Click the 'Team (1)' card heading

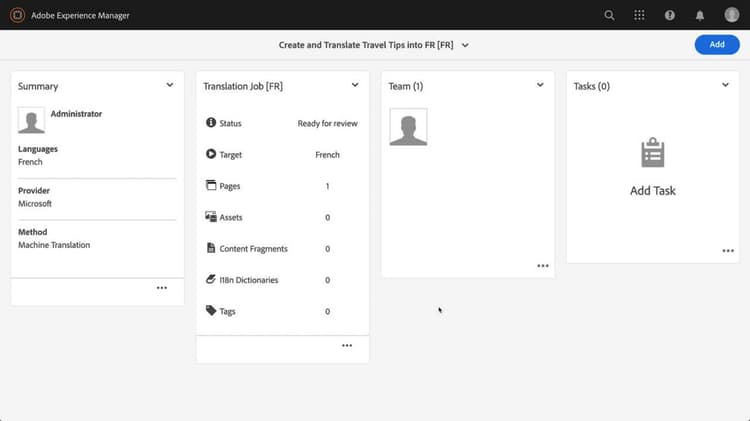[x=406, y=86]
